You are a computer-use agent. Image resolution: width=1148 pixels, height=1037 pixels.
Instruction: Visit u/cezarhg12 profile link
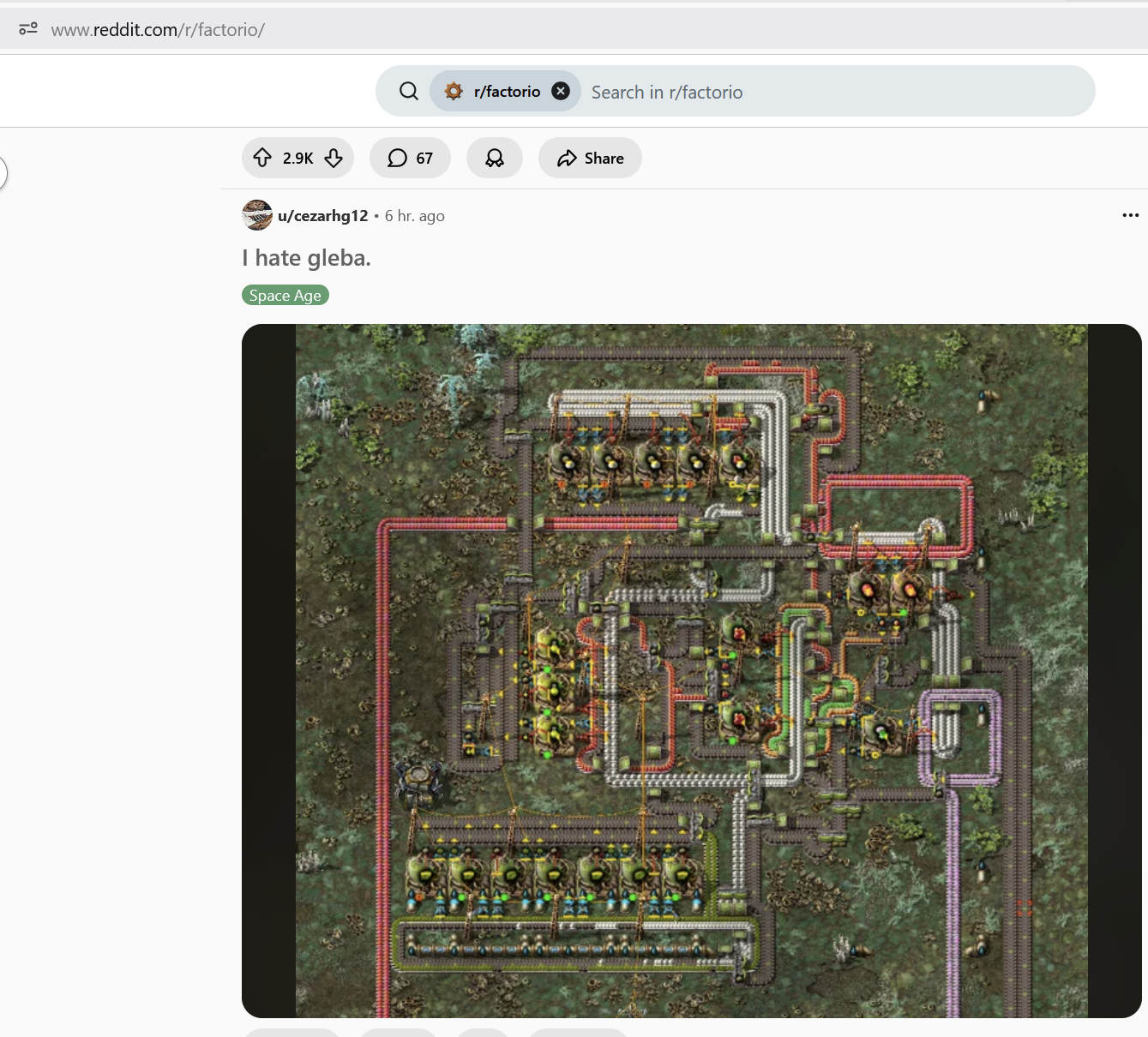322,216
